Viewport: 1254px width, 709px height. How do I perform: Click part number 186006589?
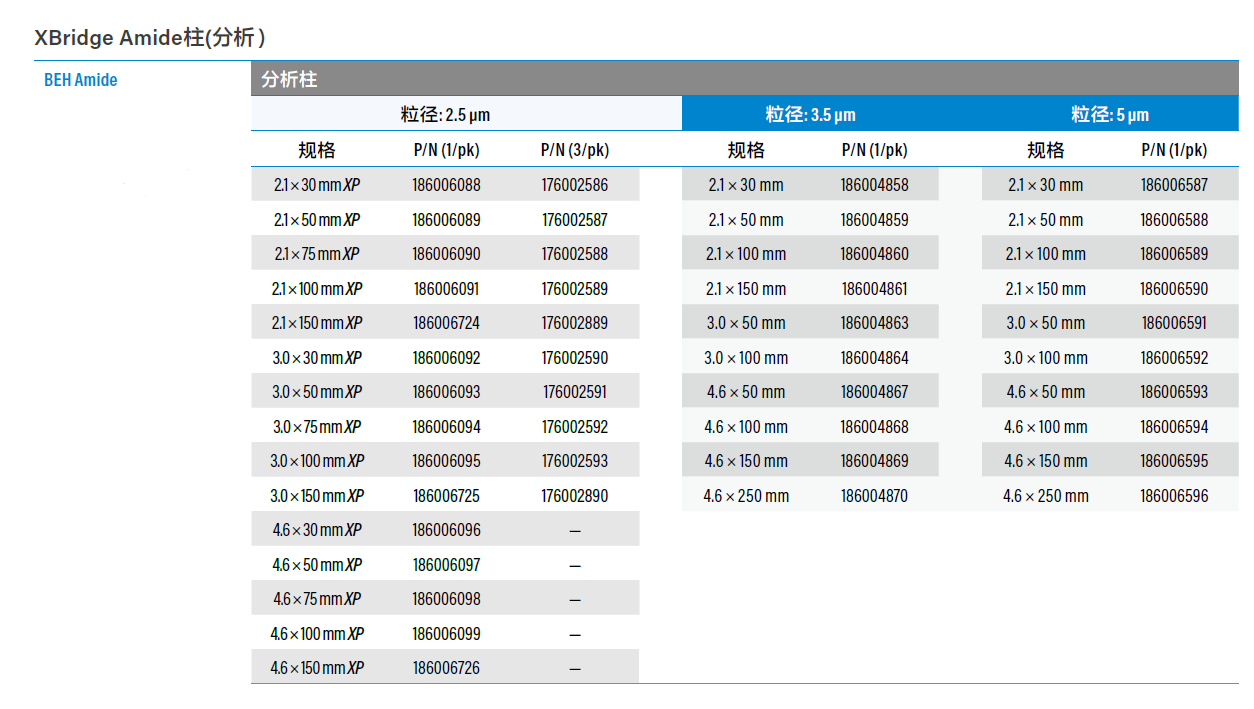[1174, 254]
